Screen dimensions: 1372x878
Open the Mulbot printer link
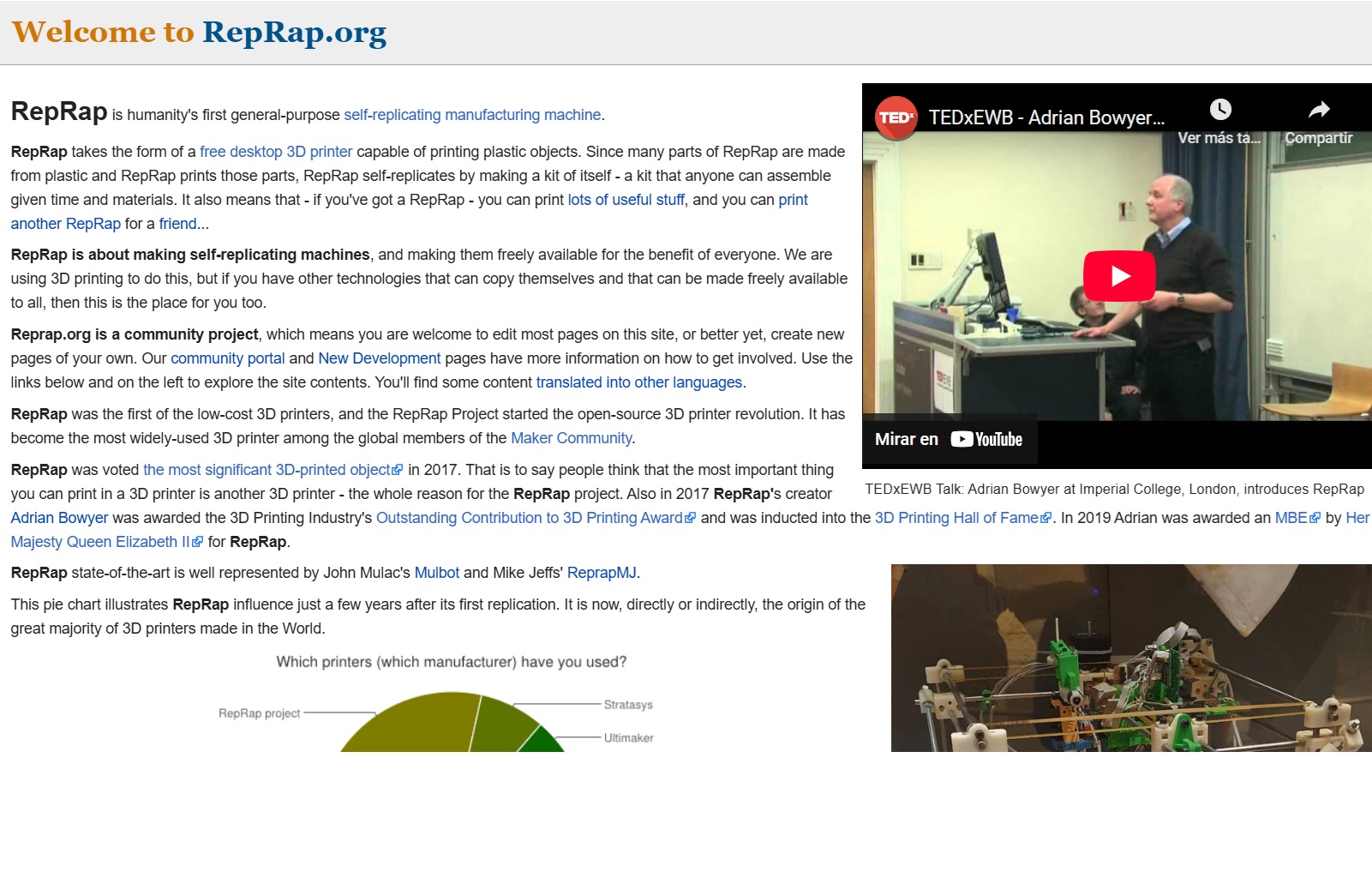pos(436,573)
